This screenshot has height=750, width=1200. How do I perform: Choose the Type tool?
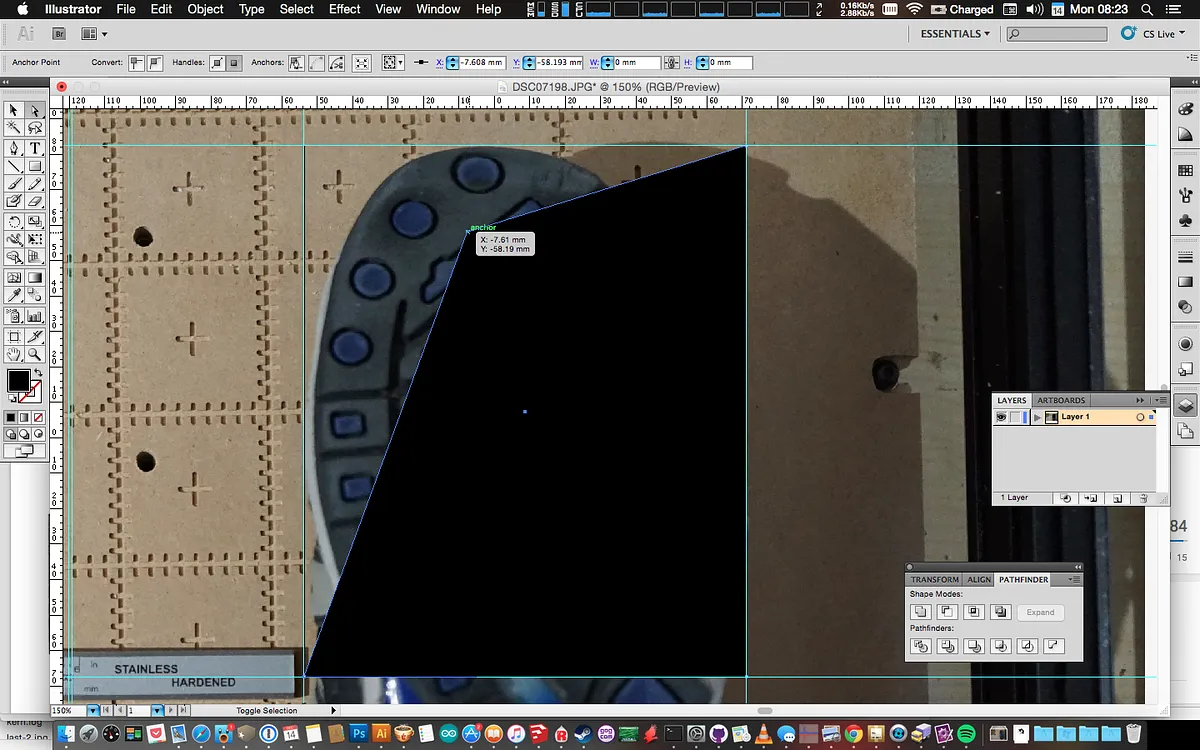[35, 148]
